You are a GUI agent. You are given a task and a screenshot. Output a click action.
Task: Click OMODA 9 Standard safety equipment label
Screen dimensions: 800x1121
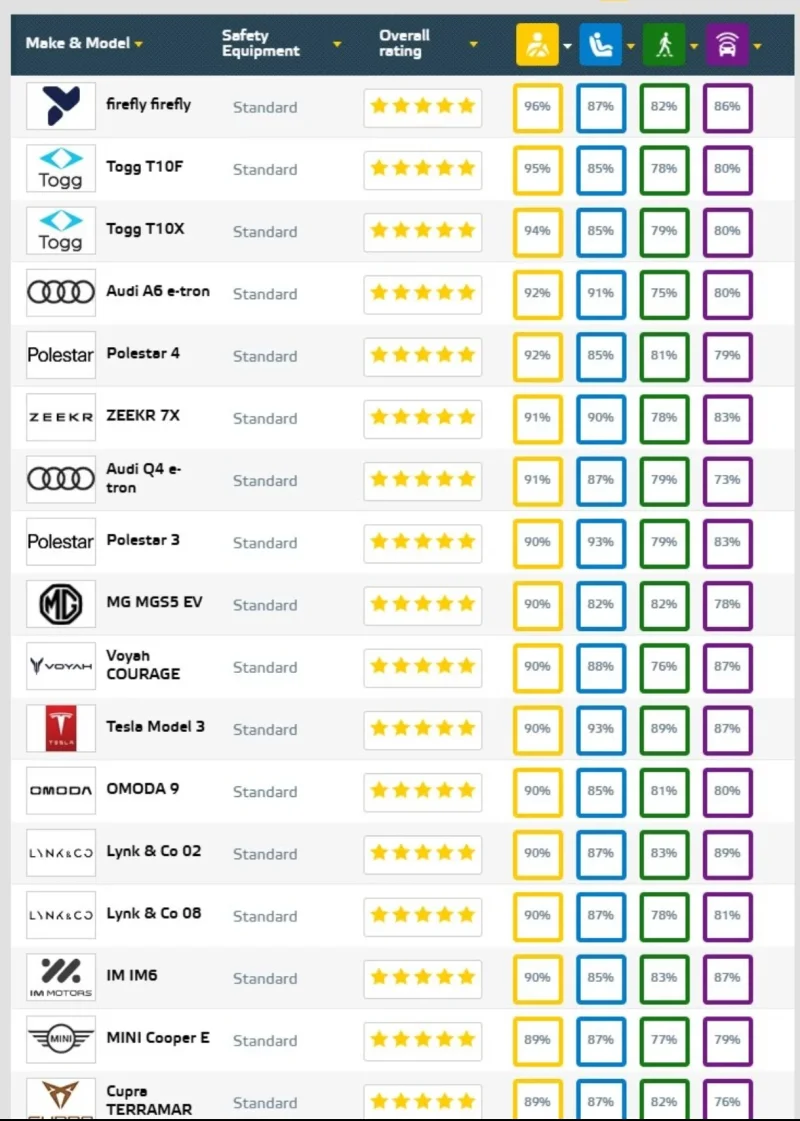coord(265,792)
